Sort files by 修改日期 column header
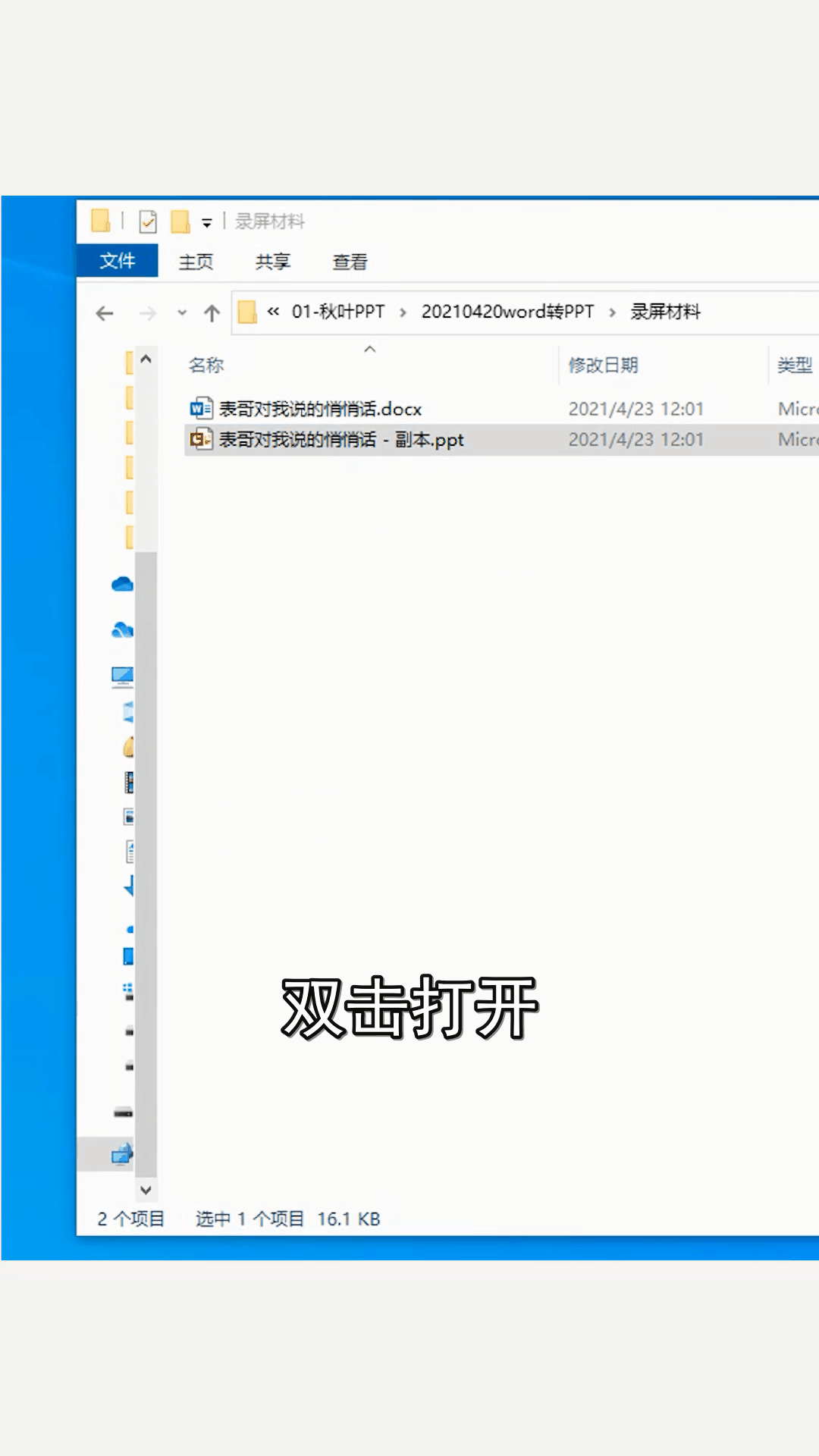 603,366
